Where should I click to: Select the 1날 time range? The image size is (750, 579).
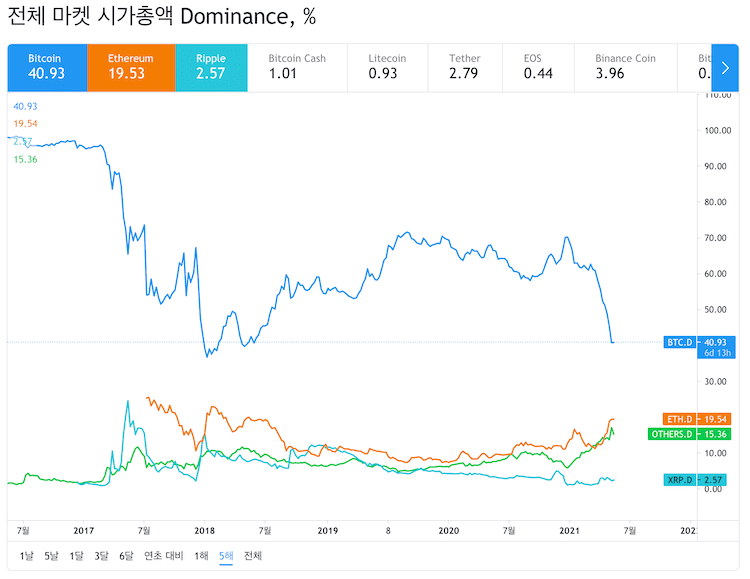click(x=27, y=556)
